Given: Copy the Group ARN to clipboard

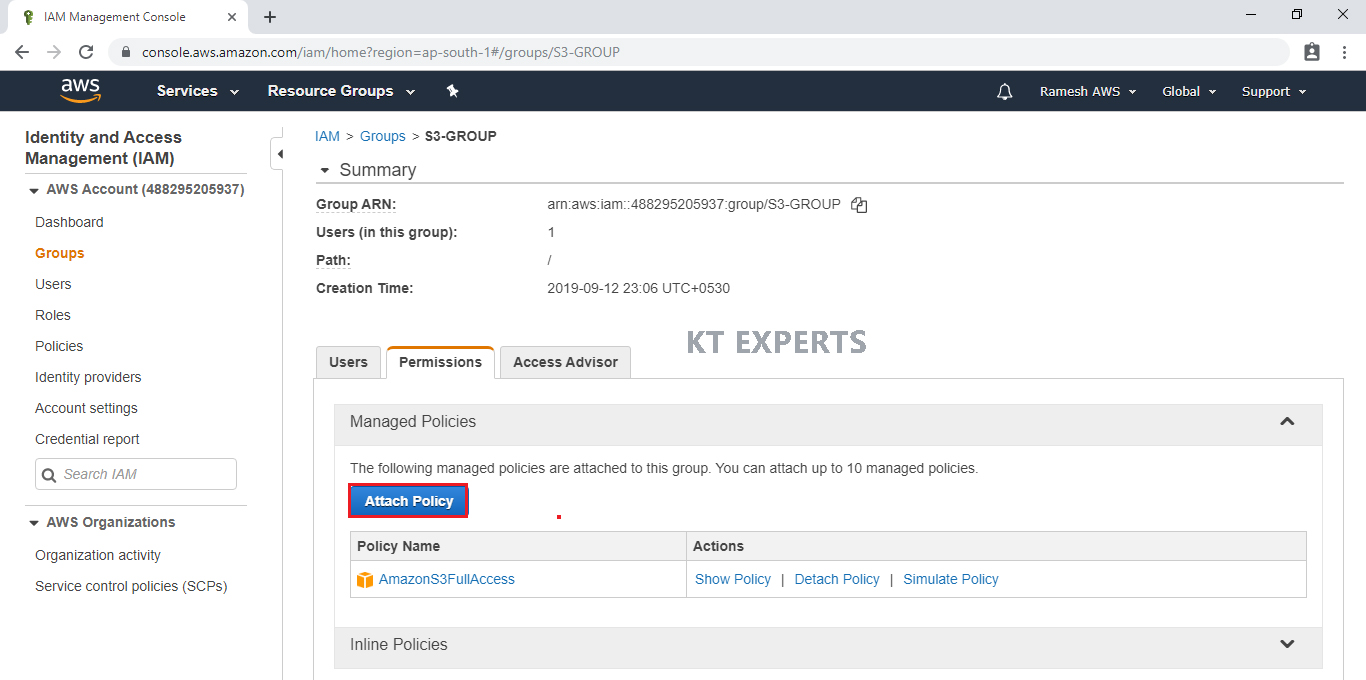Looking at the screenshot, I should pos(859,205).
